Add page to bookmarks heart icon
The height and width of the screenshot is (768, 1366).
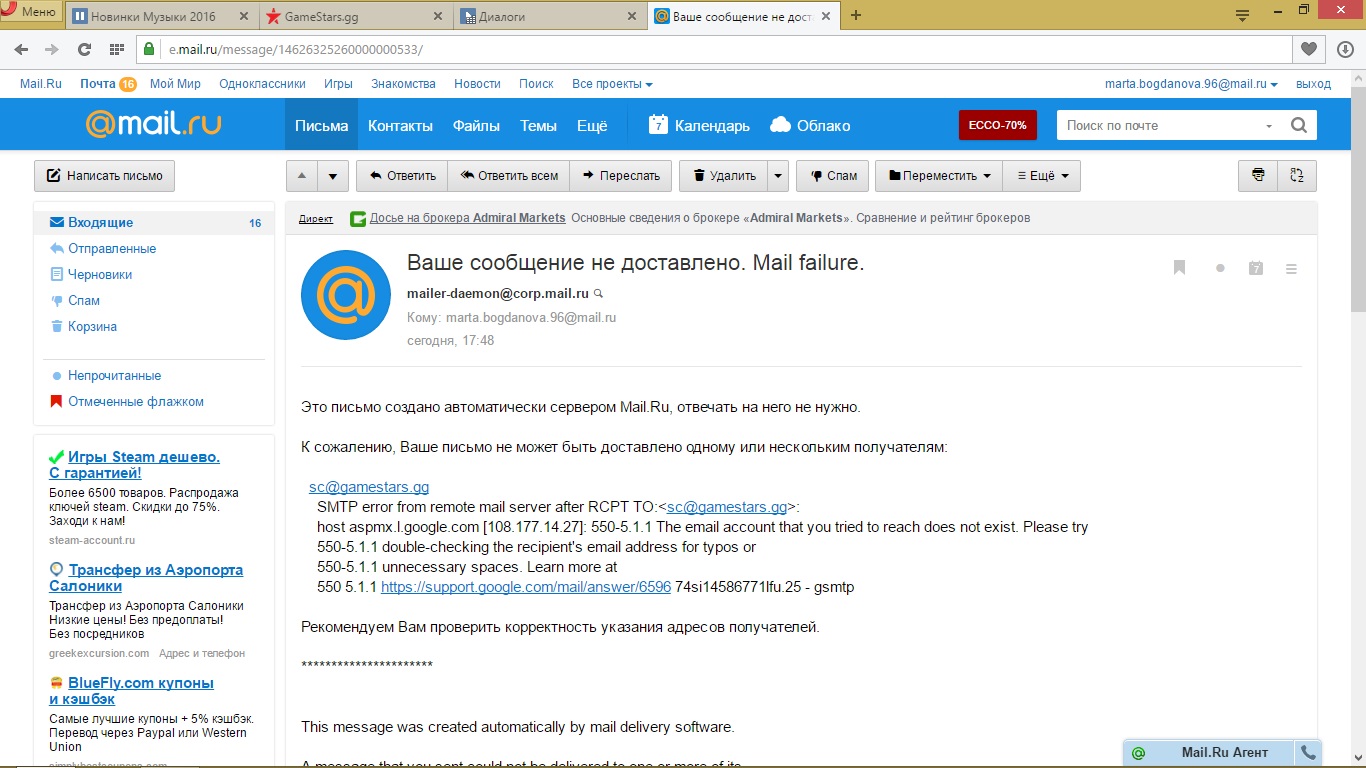1308,49
